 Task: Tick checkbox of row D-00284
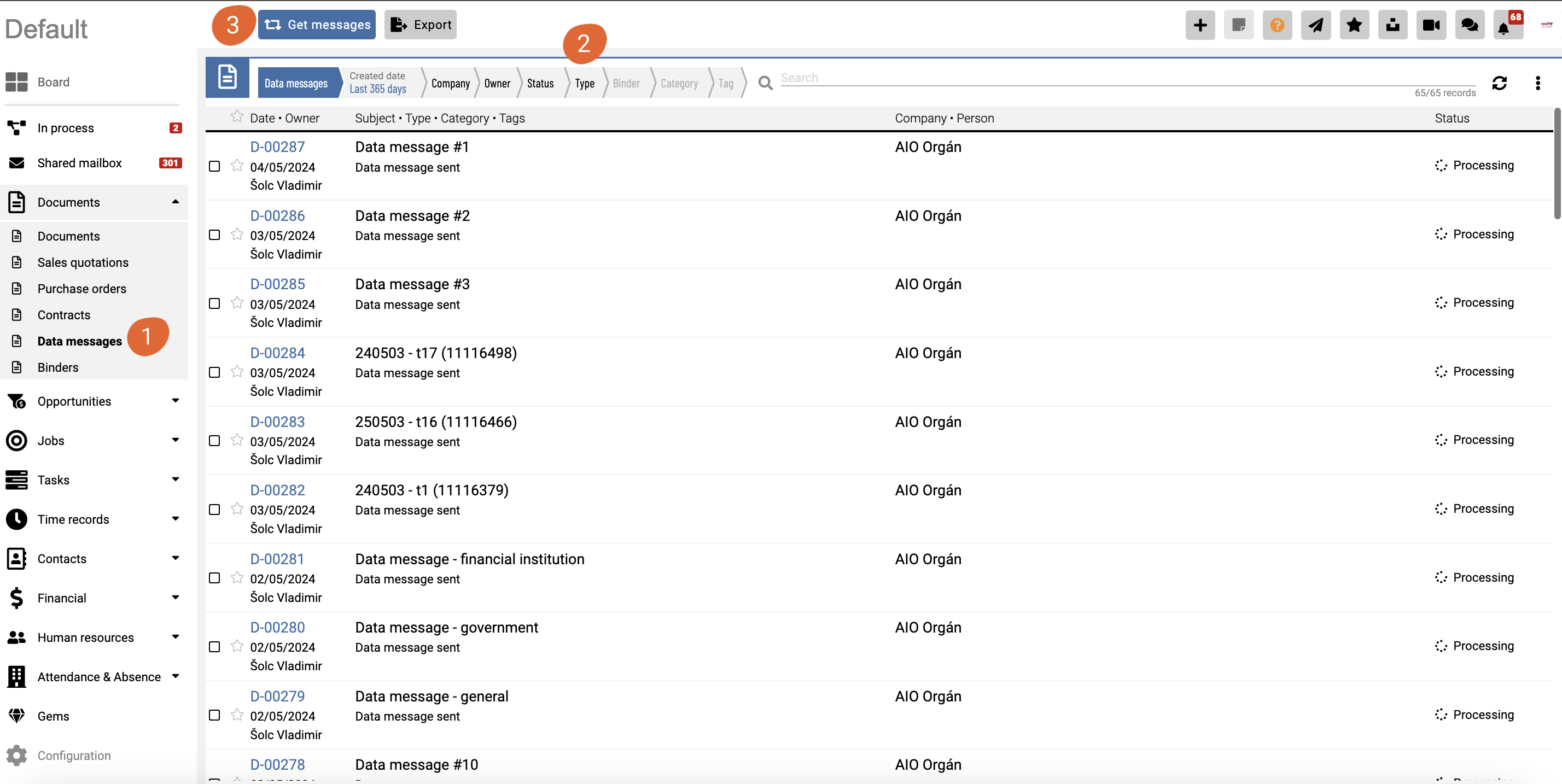point(214,372)
